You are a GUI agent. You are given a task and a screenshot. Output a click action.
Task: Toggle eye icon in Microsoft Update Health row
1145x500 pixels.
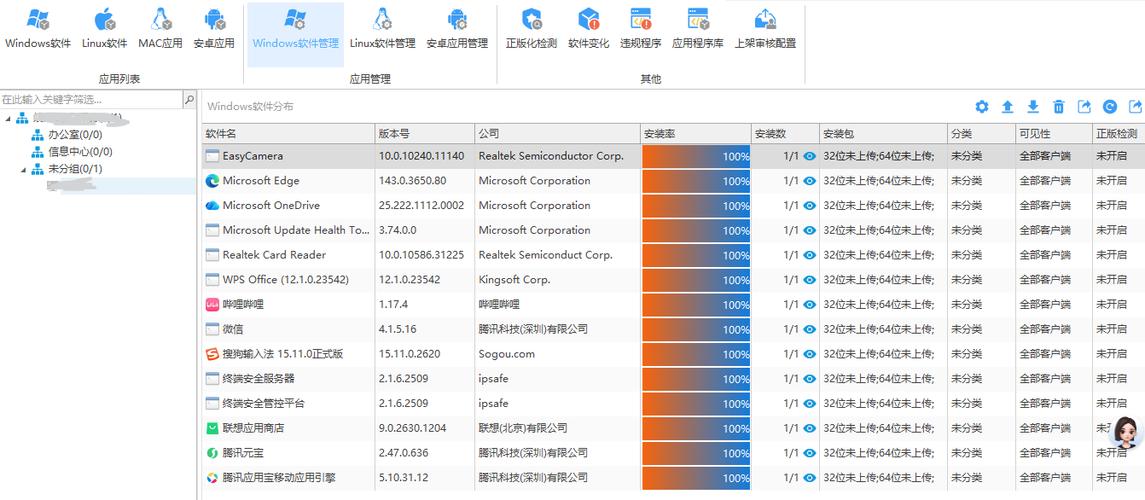809,230
